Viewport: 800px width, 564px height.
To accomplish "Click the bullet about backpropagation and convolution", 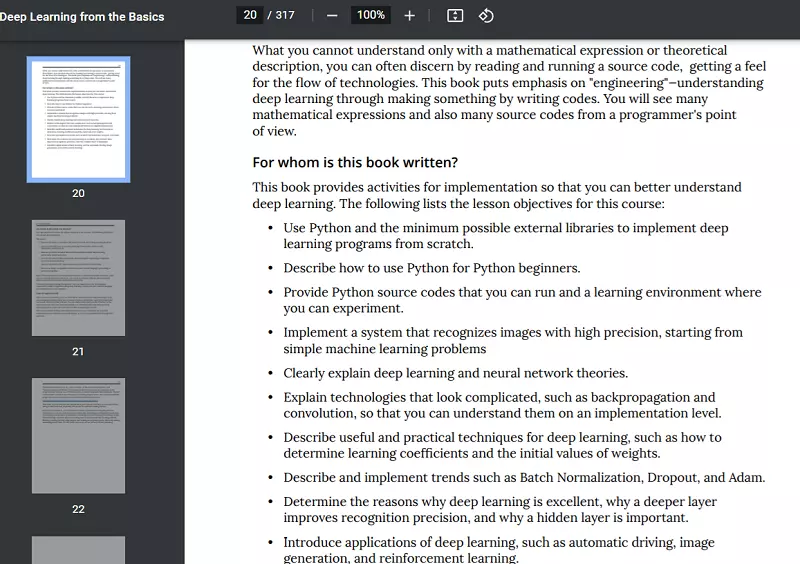I will pos(501,405).
